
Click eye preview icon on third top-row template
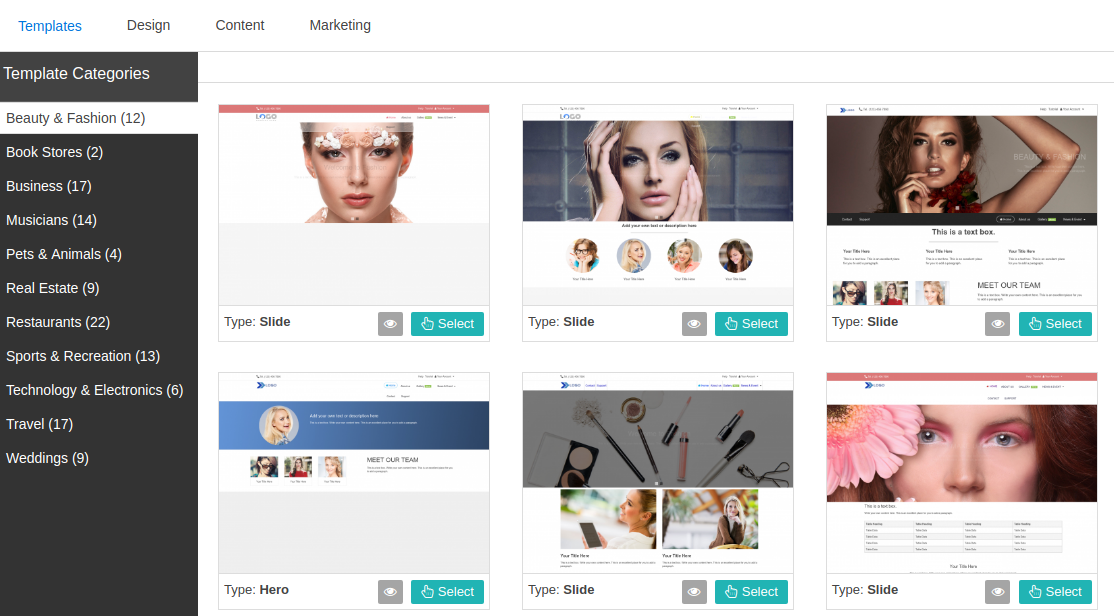(x=997, y=323)
